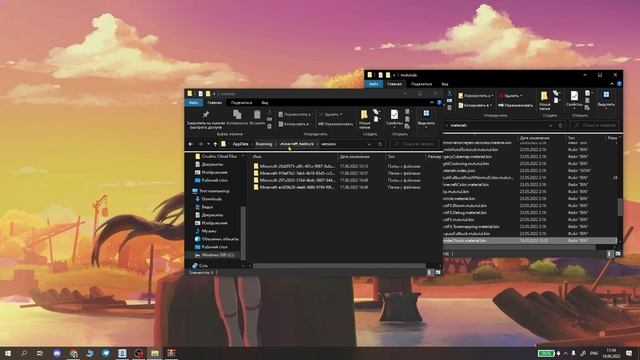Open Удалить dropdown in materials window

pos(511,96)
